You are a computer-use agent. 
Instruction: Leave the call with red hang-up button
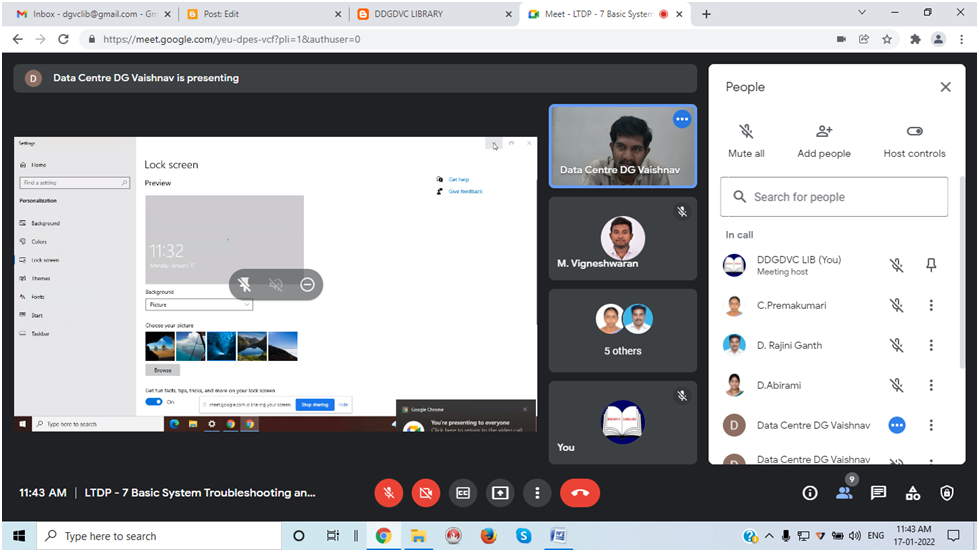click(x=580, y=493)
